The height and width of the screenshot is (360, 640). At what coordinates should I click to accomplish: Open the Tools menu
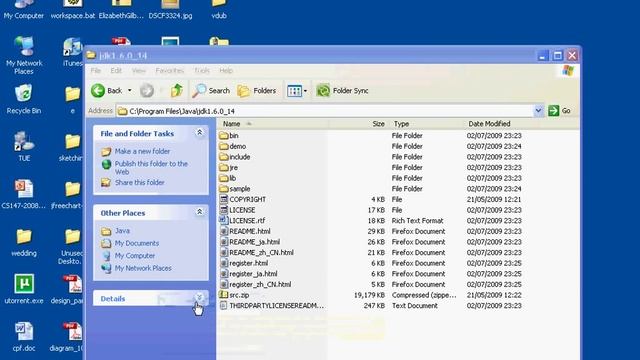tap(202, 71)
